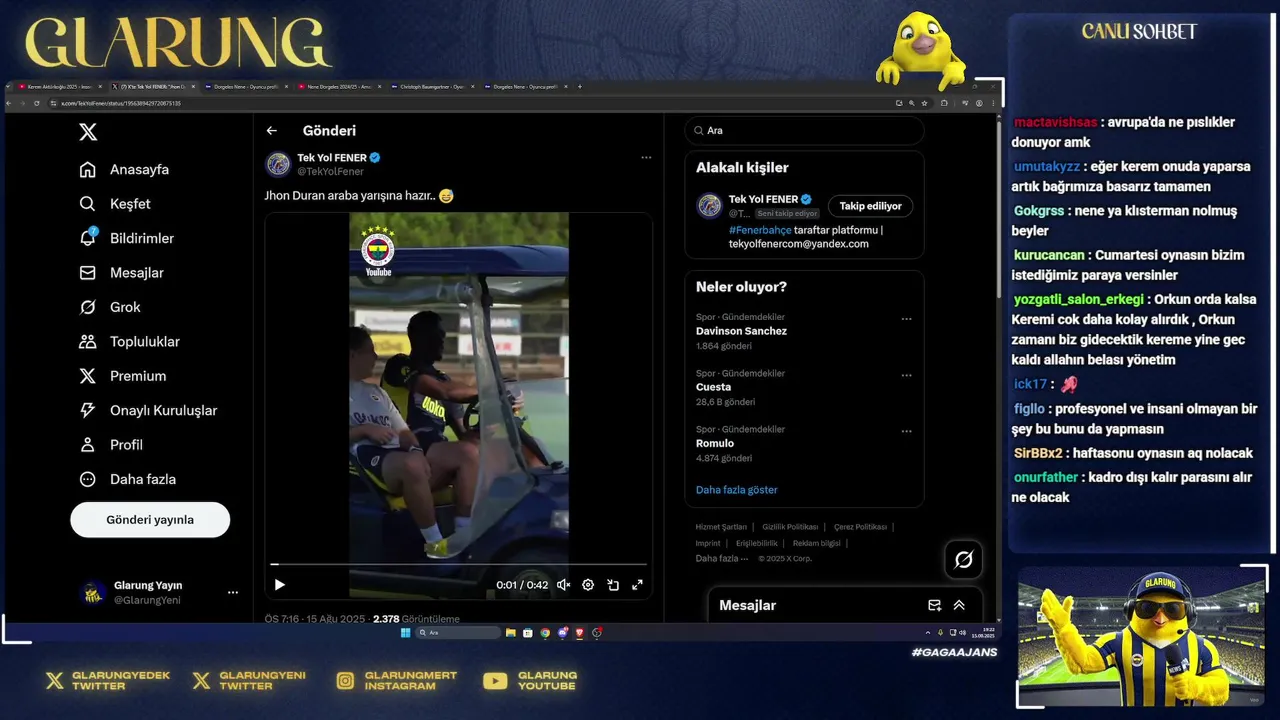1280x720 pixels.
Task: Open Glarung Yayın account options dots
Action: pos(233,592)
